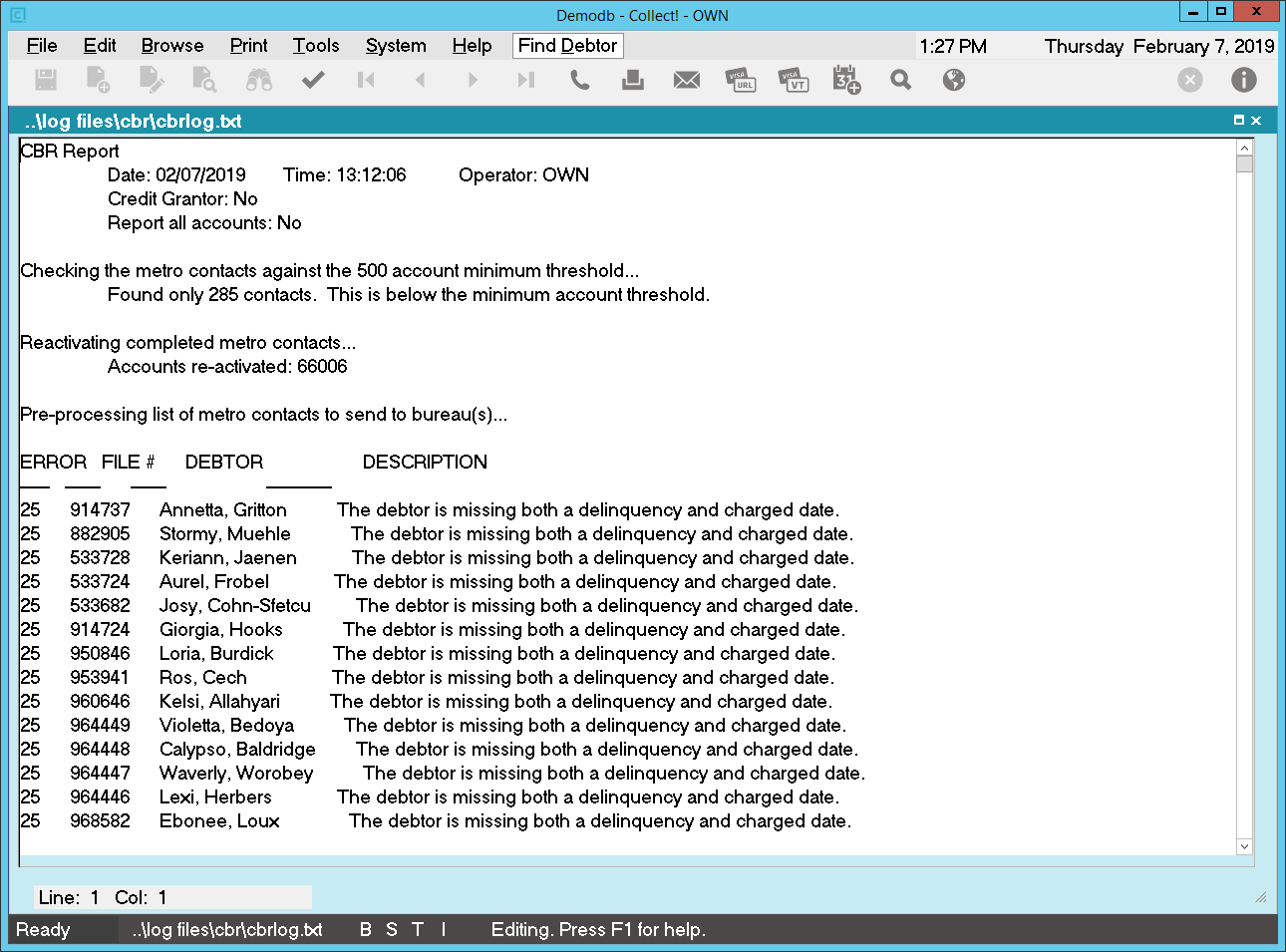The width and height of the screenshot is (1286, 952).
Task: Click the I indicator in status bar
Action: [x=444, y=930]
